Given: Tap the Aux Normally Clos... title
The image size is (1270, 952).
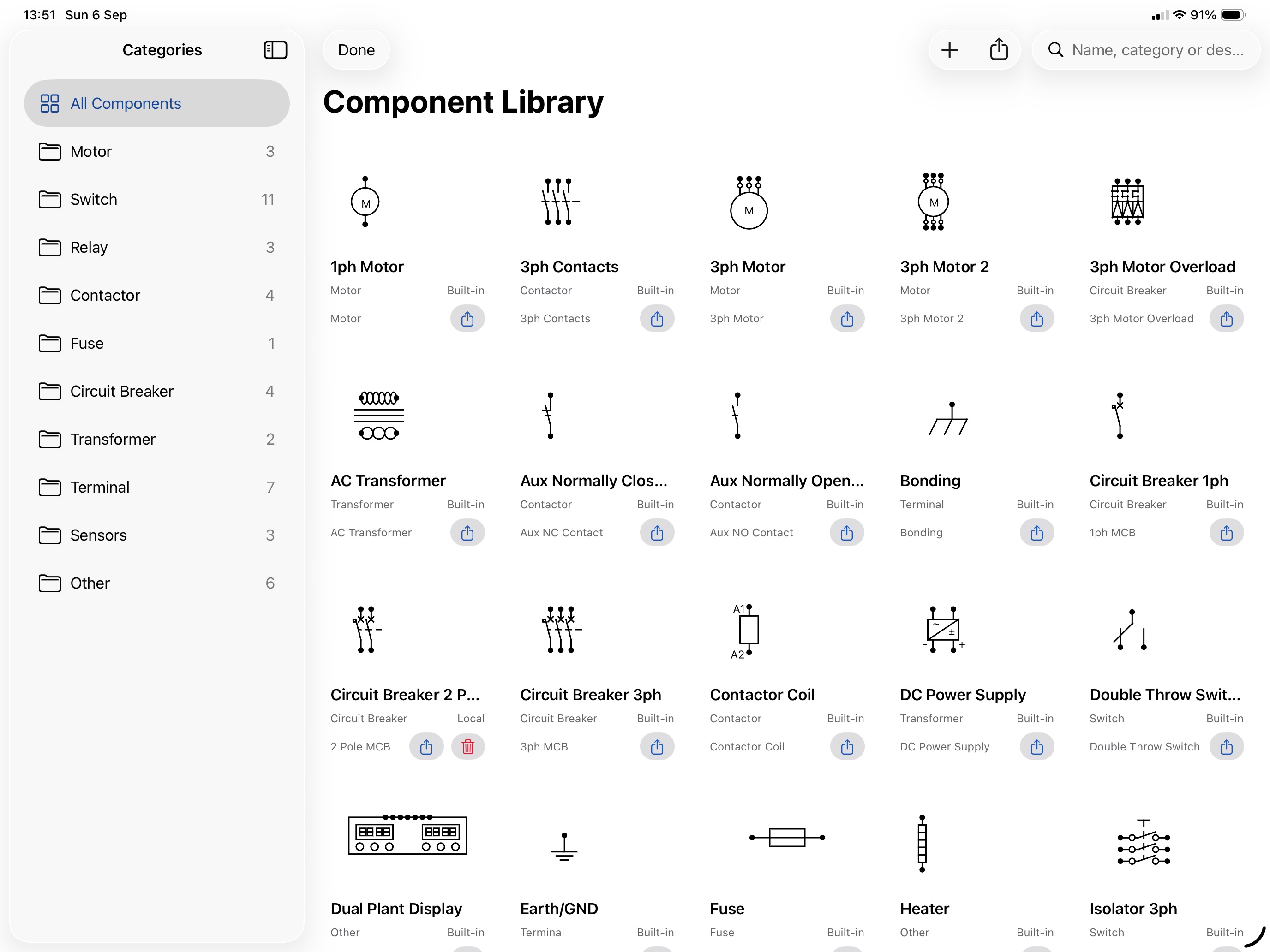Looking at the screenshot, I should [x=593, y=480].
